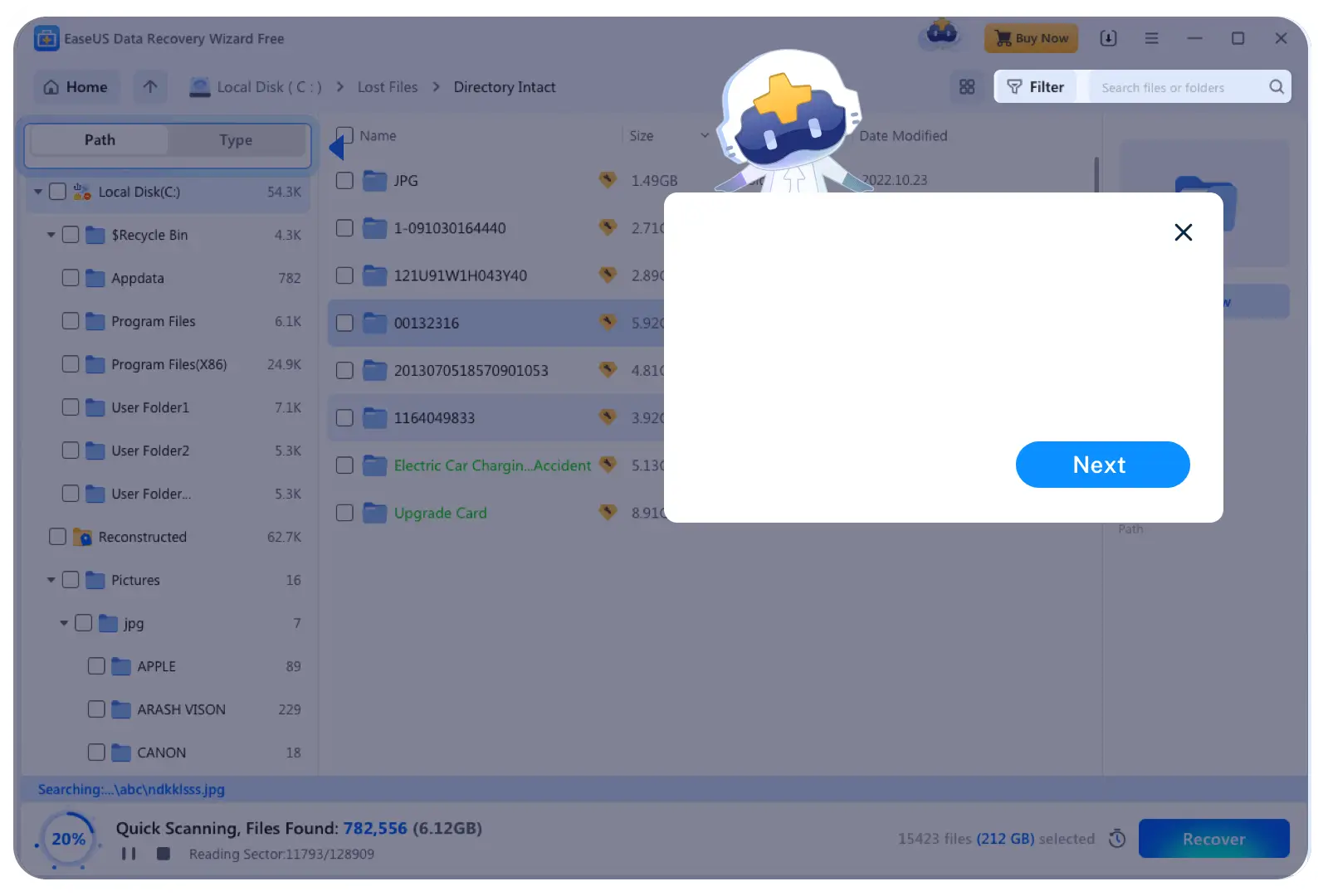The height and width of the screenshot is (896, 1328).
Task: Click the Local Disk(C:) drive icon in tree
Action: (x=82, y=192)
